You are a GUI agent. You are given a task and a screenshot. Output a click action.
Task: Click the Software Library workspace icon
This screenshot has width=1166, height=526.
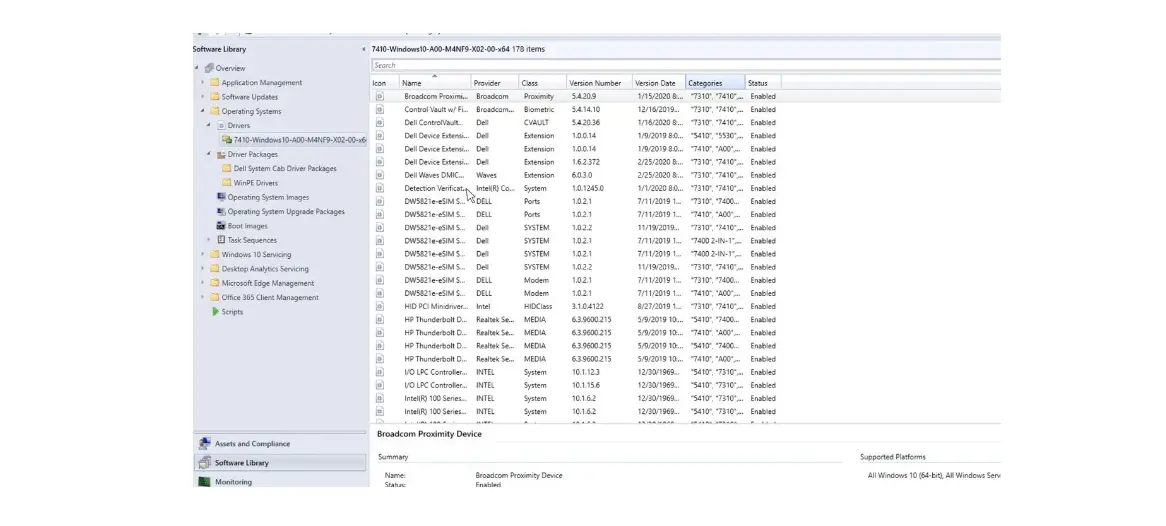(x=204, y=463)
